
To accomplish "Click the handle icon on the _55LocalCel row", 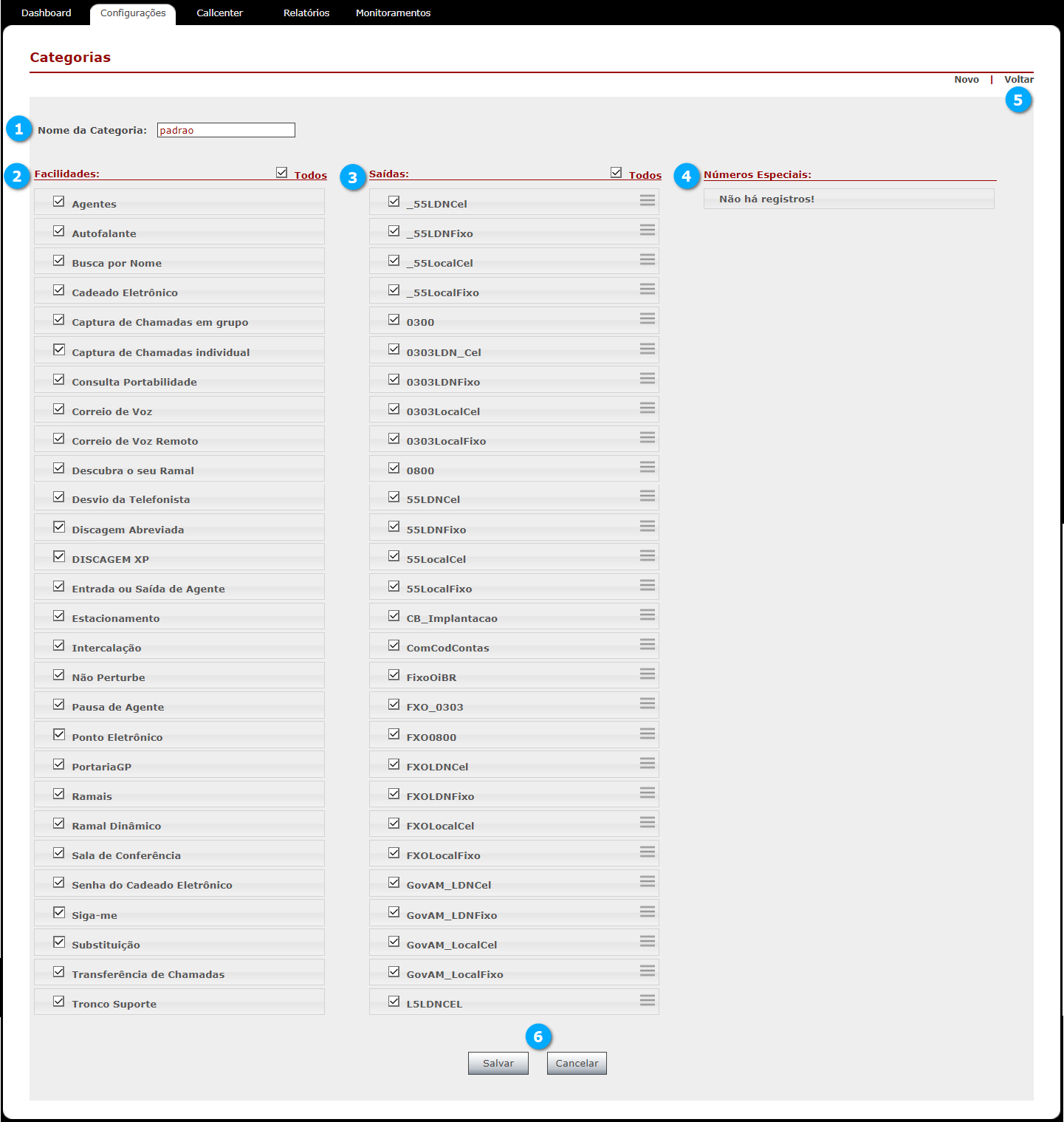I will click(648, 259).
